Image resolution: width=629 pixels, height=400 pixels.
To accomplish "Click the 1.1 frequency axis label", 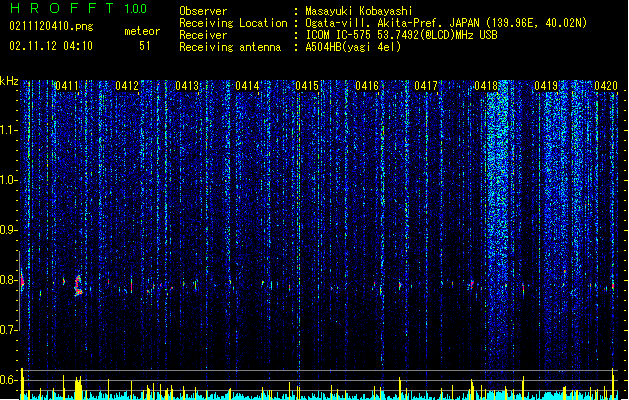I will pyautogui.click(x=8, y=130).
